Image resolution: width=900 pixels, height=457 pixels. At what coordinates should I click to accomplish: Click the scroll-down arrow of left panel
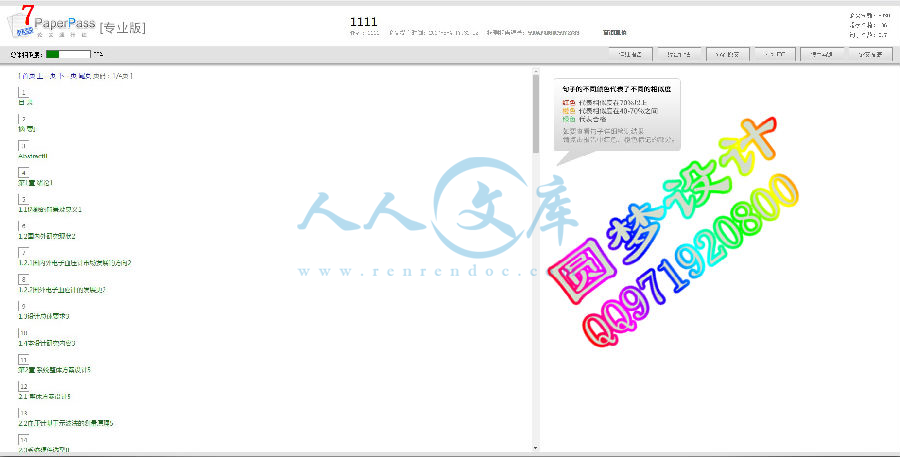tap(536, 446)
